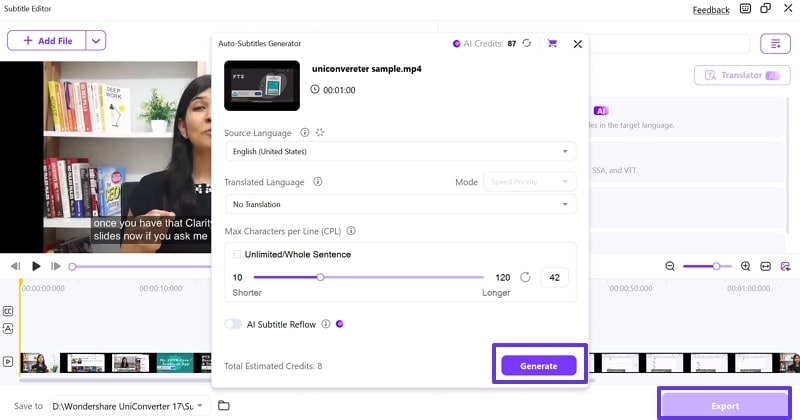Zoom in the timeline
Image resolution: width=800 pixels, height=420 pixels.
[745, 266]
